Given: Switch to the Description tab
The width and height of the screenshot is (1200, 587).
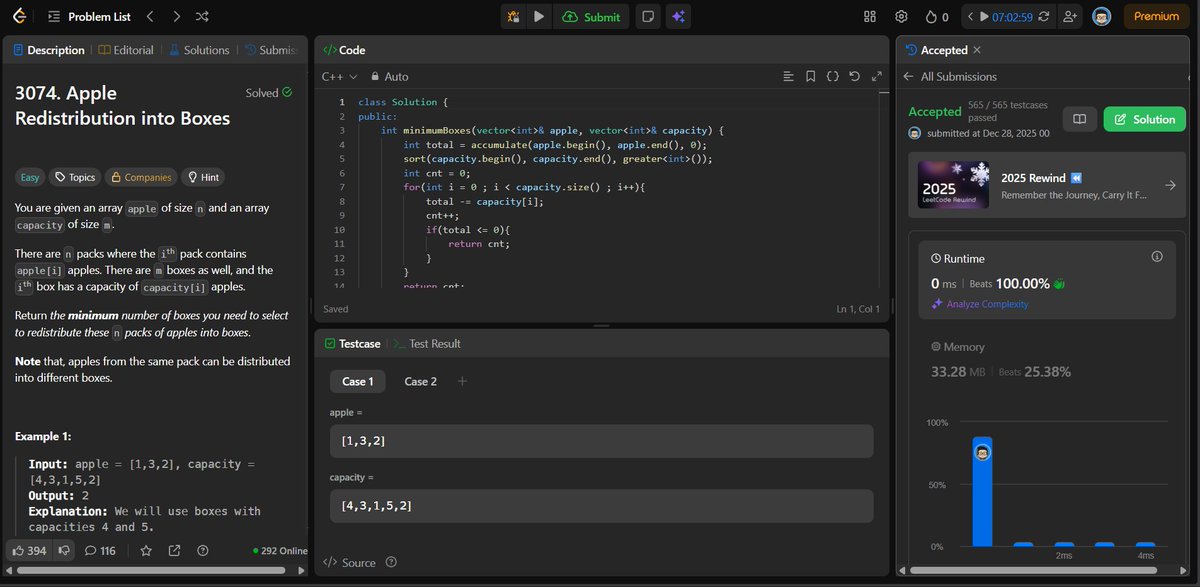Looking at the screenshot, I should 49,50.
